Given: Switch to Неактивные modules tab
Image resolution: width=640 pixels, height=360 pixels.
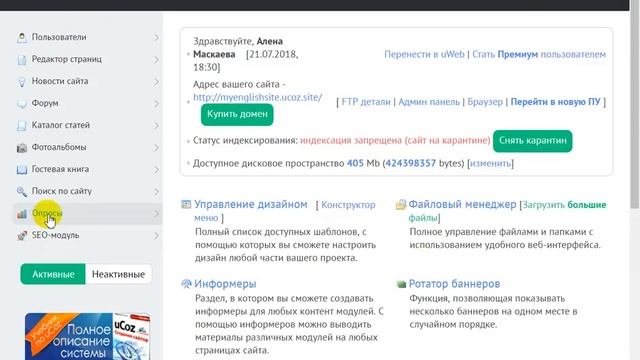Looking at the screenshot, I should point(118,274).
